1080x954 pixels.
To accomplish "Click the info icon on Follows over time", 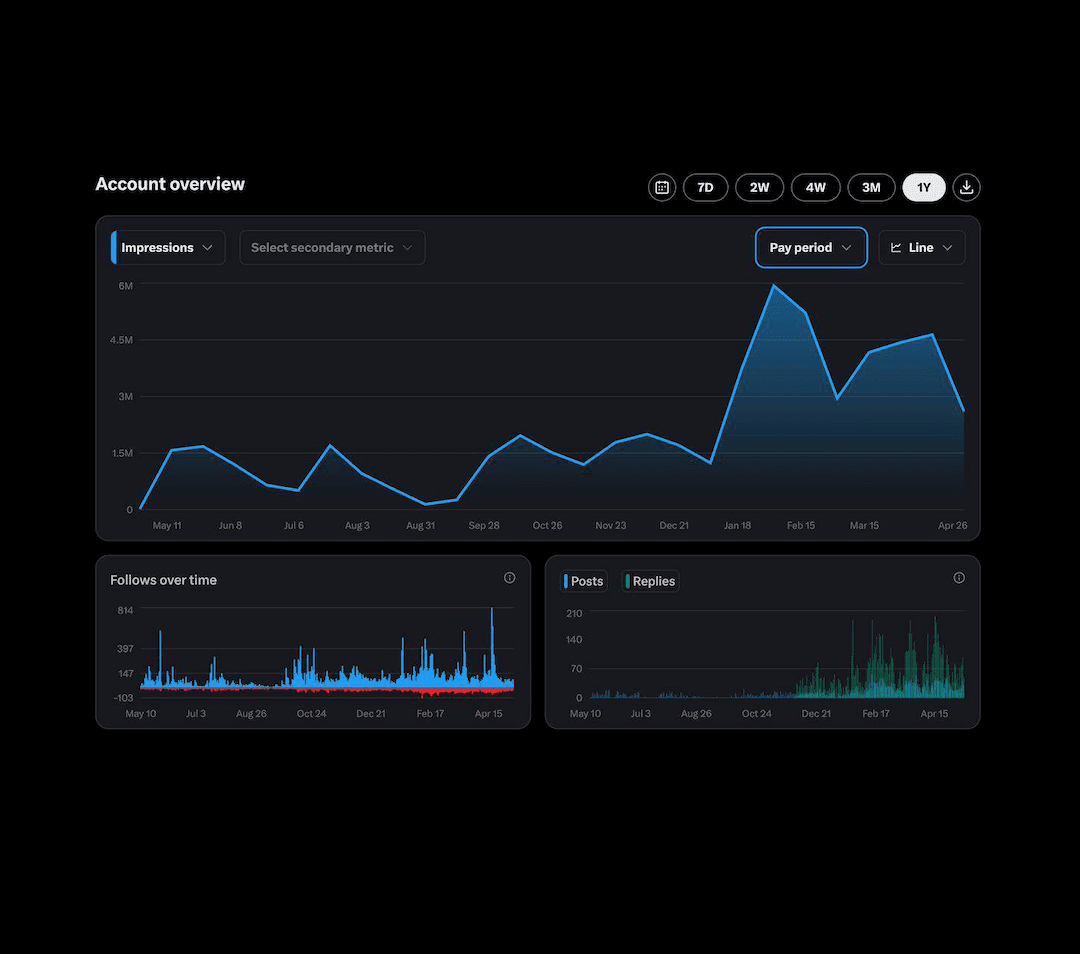I will 510,577.
